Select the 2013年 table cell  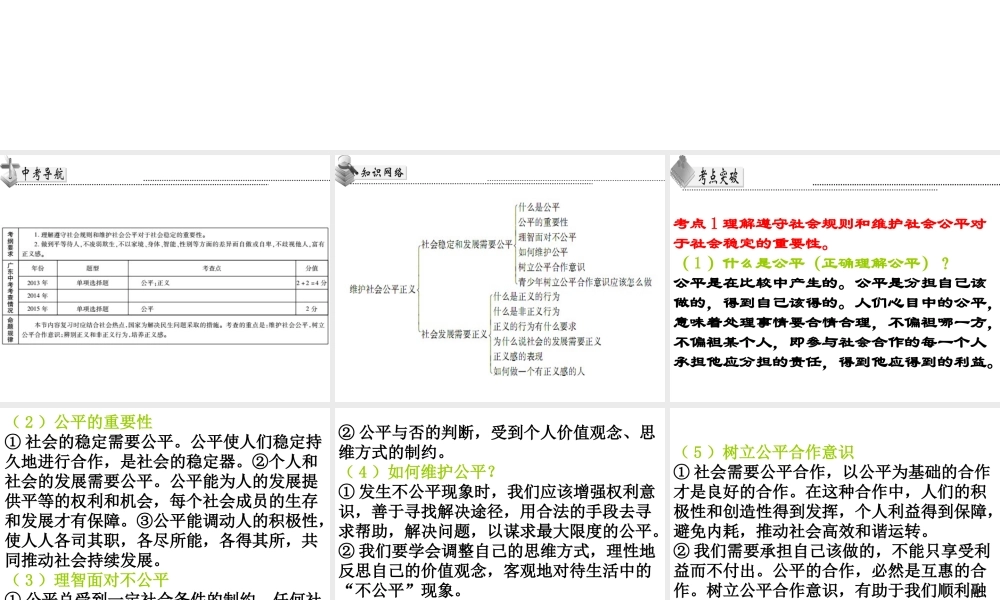tap(38, 282)
